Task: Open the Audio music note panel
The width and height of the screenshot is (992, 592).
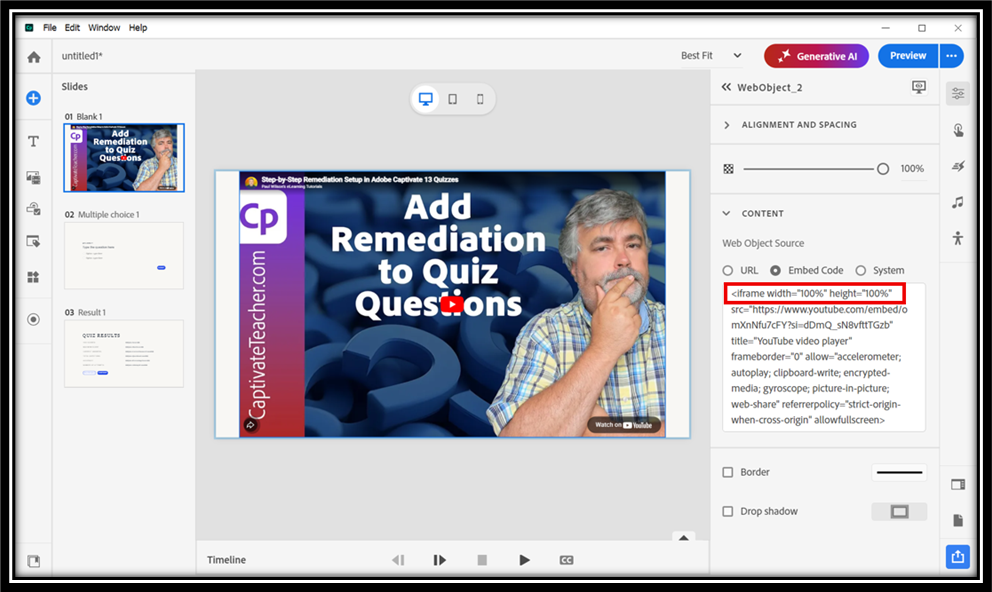Action: (958, 202)
